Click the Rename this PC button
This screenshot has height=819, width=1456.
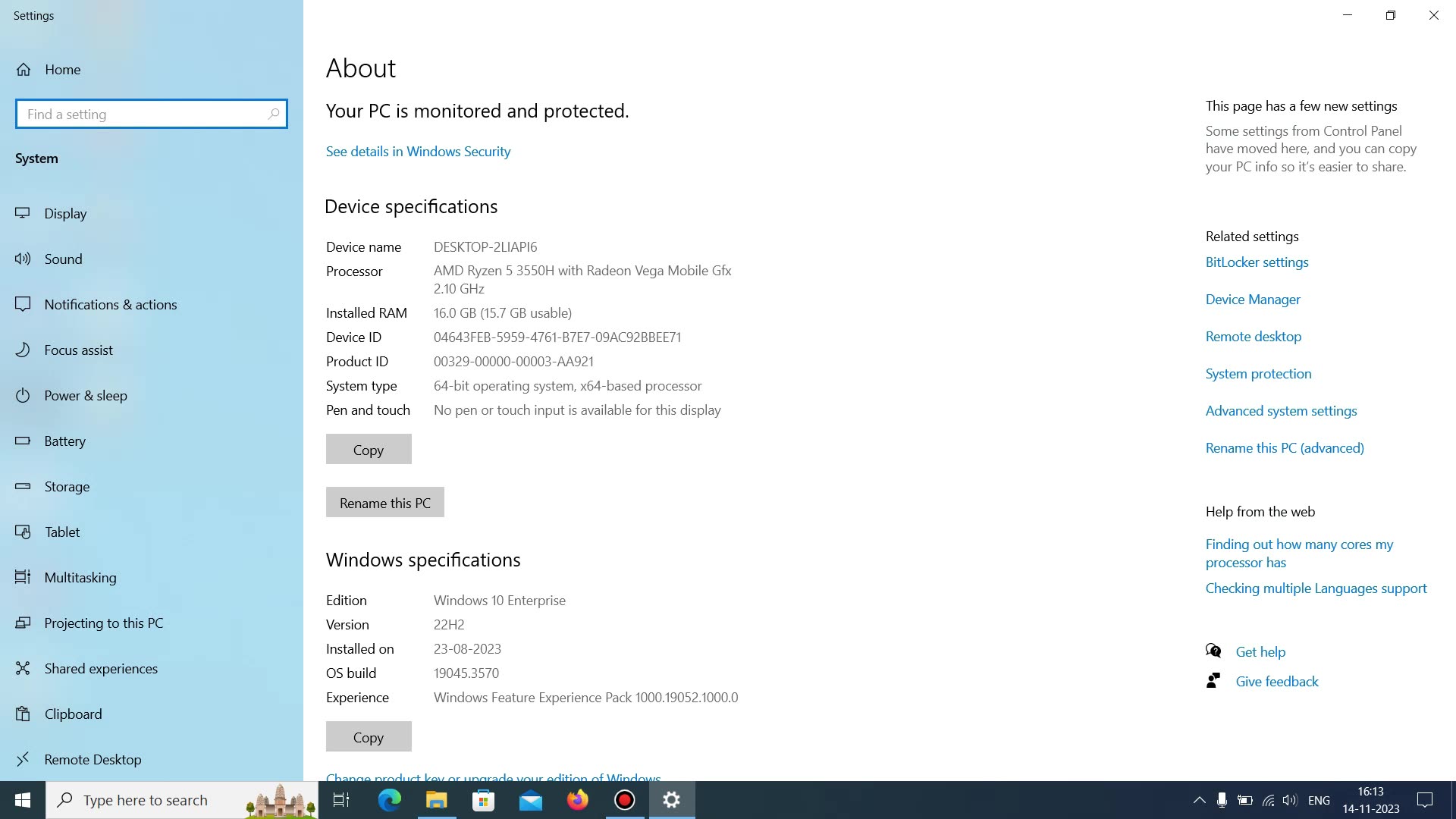[384, 502]
